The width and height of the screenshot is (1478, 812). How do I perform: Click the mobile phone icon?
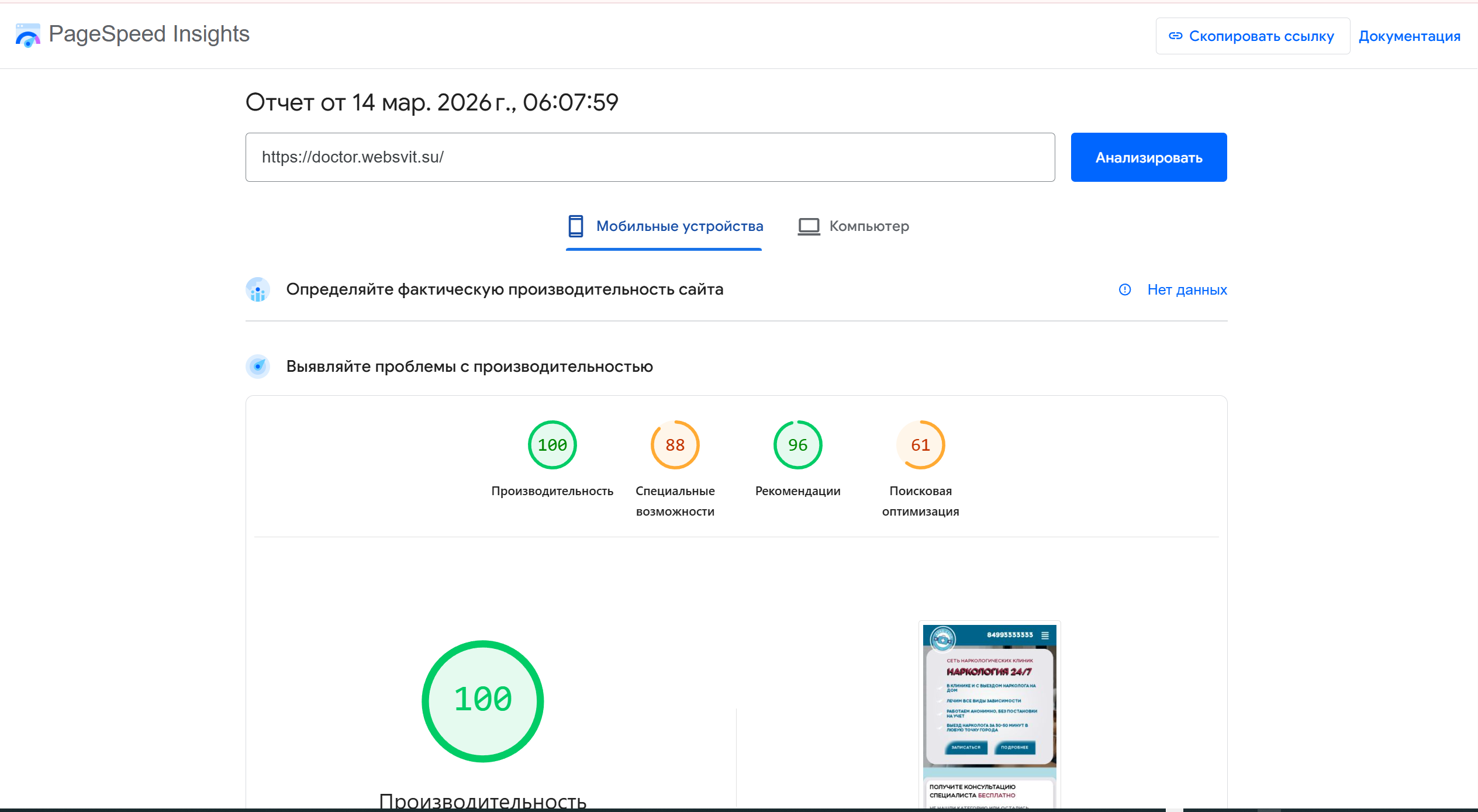575,226
